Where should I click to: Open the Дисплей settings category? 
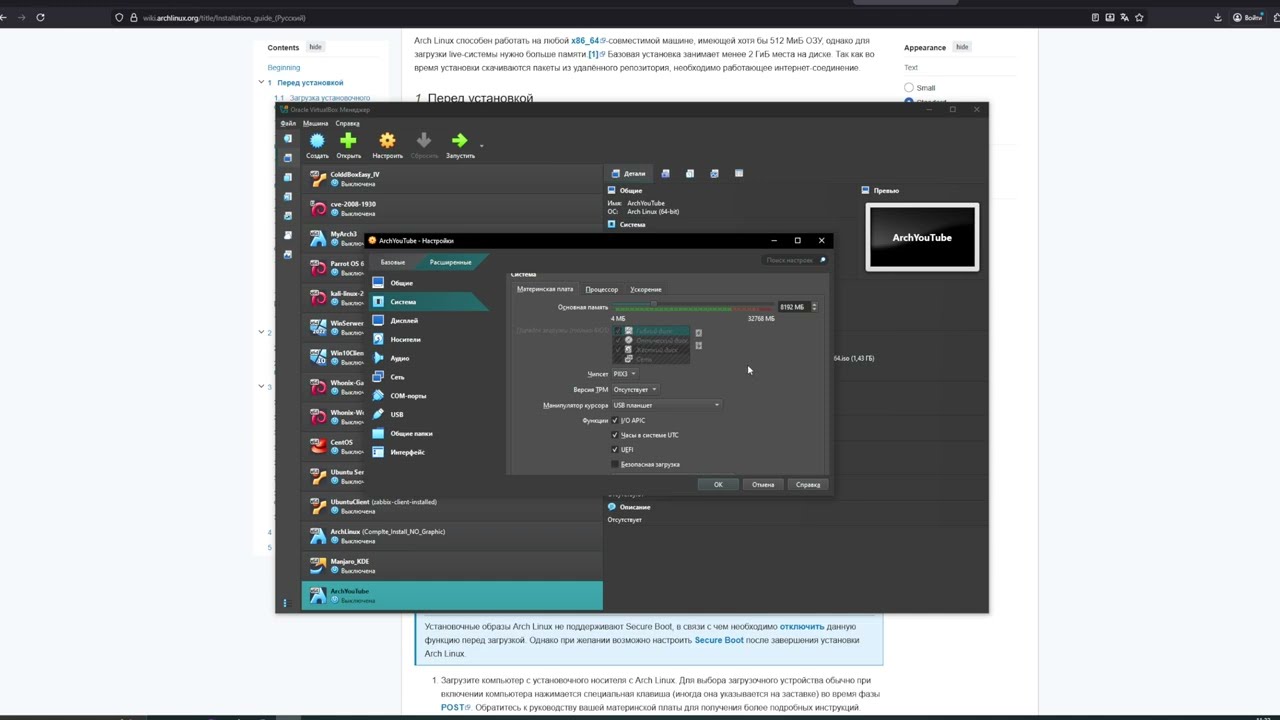427,321
